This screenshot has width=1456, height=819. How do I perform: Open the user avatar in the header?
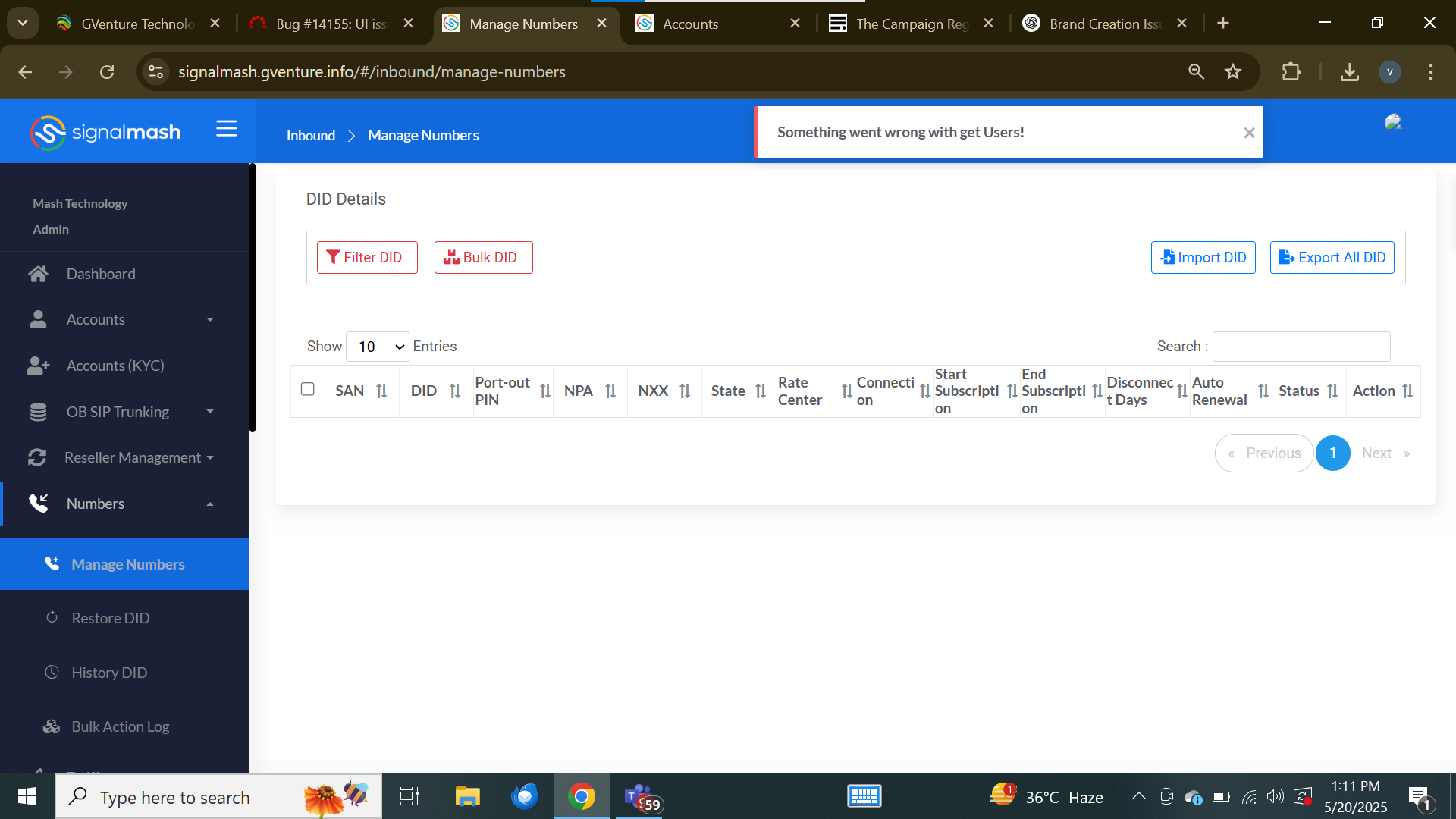coord(1392,123)
